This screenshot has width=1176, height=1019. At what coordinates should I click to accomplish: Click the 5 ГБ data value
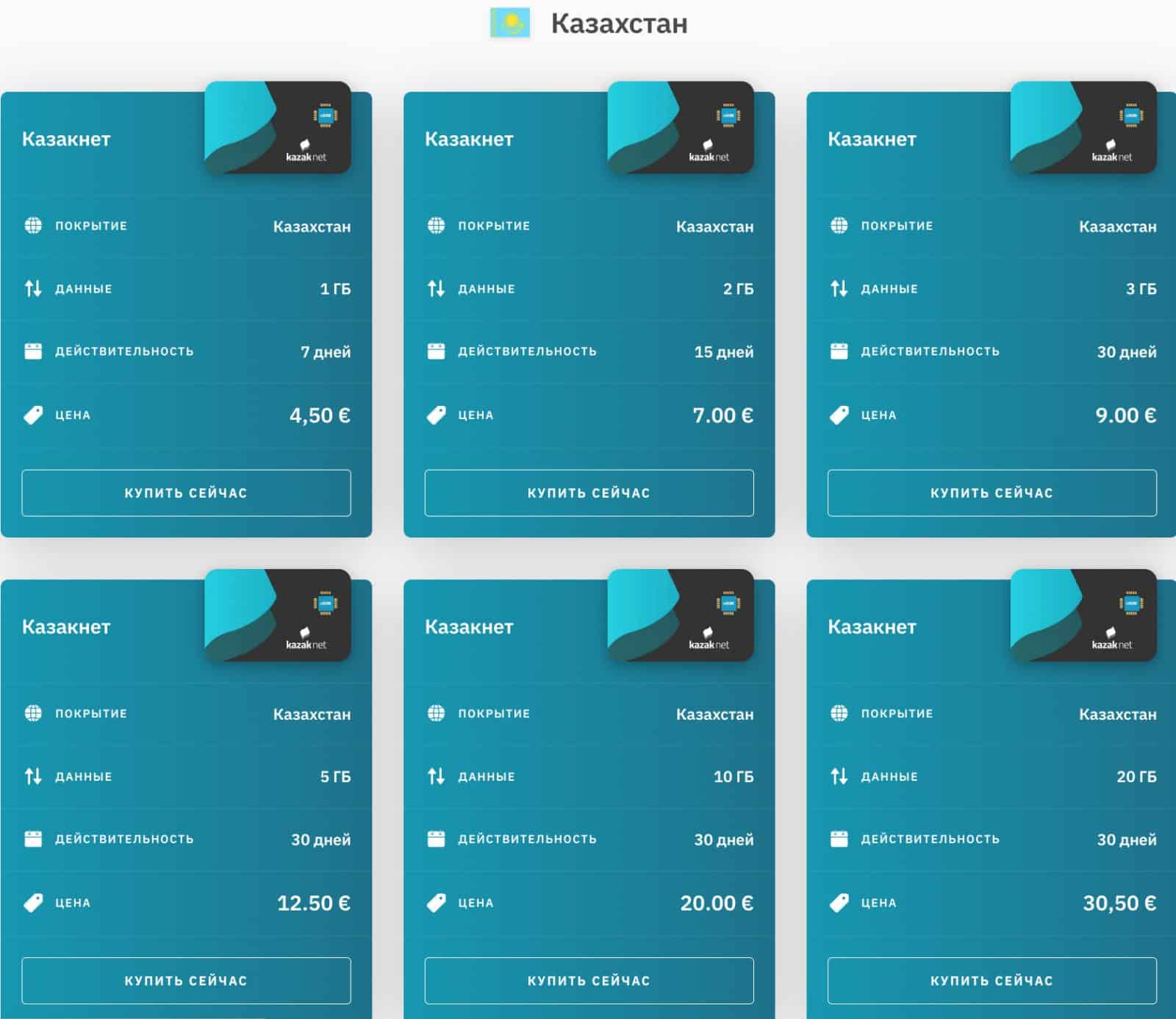point(335,776)
